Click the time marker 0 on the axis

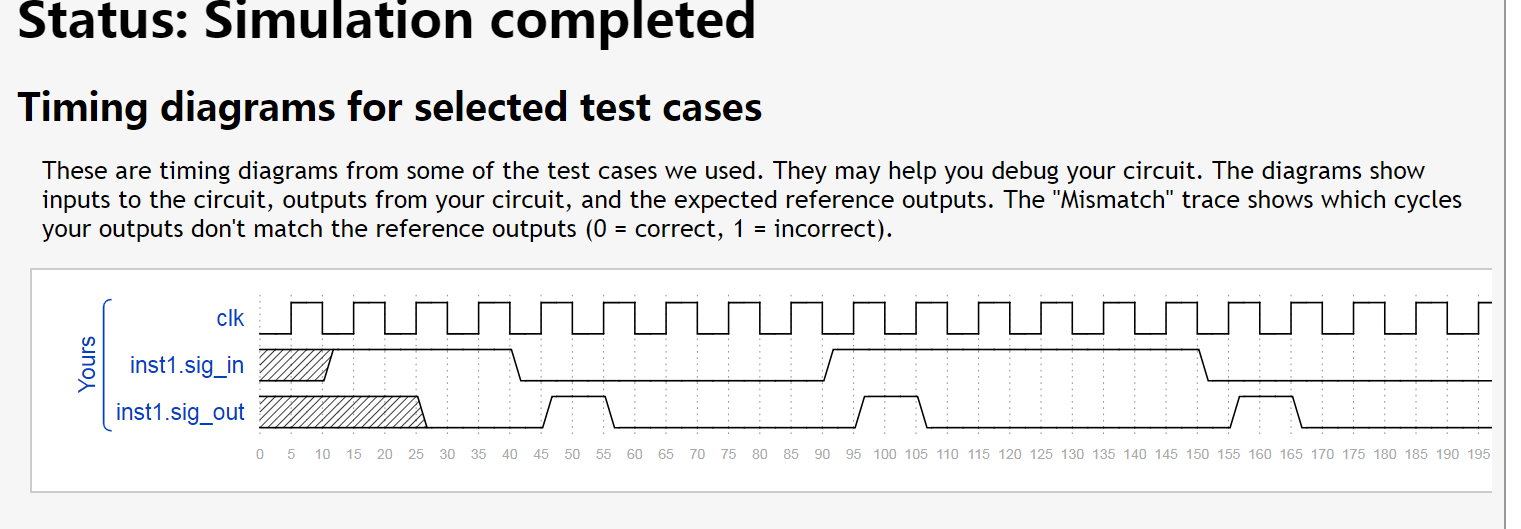pyautogui.click(x=260, y=454)
